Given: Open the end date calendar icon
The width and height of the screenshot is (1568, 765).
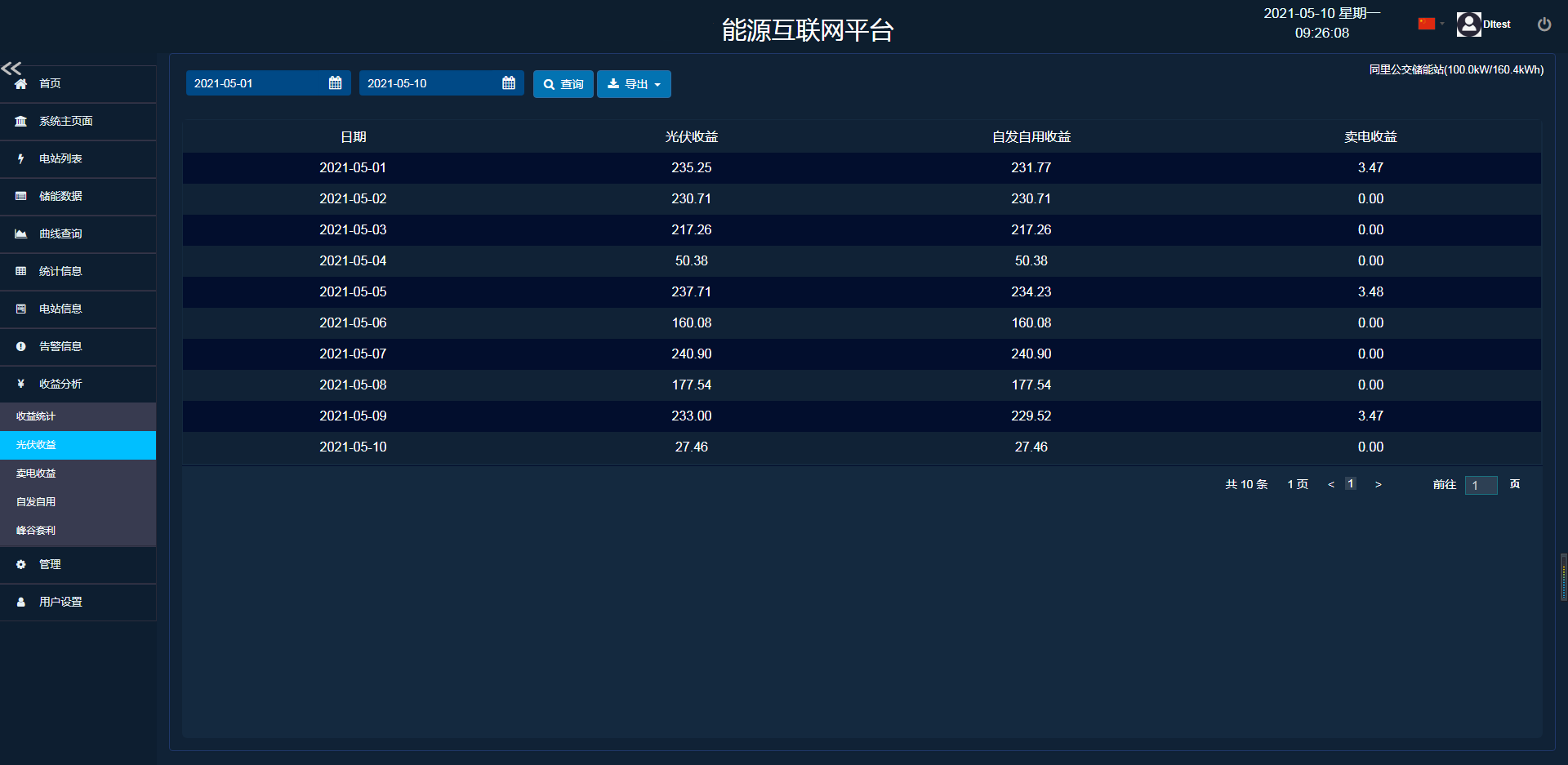Looking at the screenshot, I should coord(508,83).
